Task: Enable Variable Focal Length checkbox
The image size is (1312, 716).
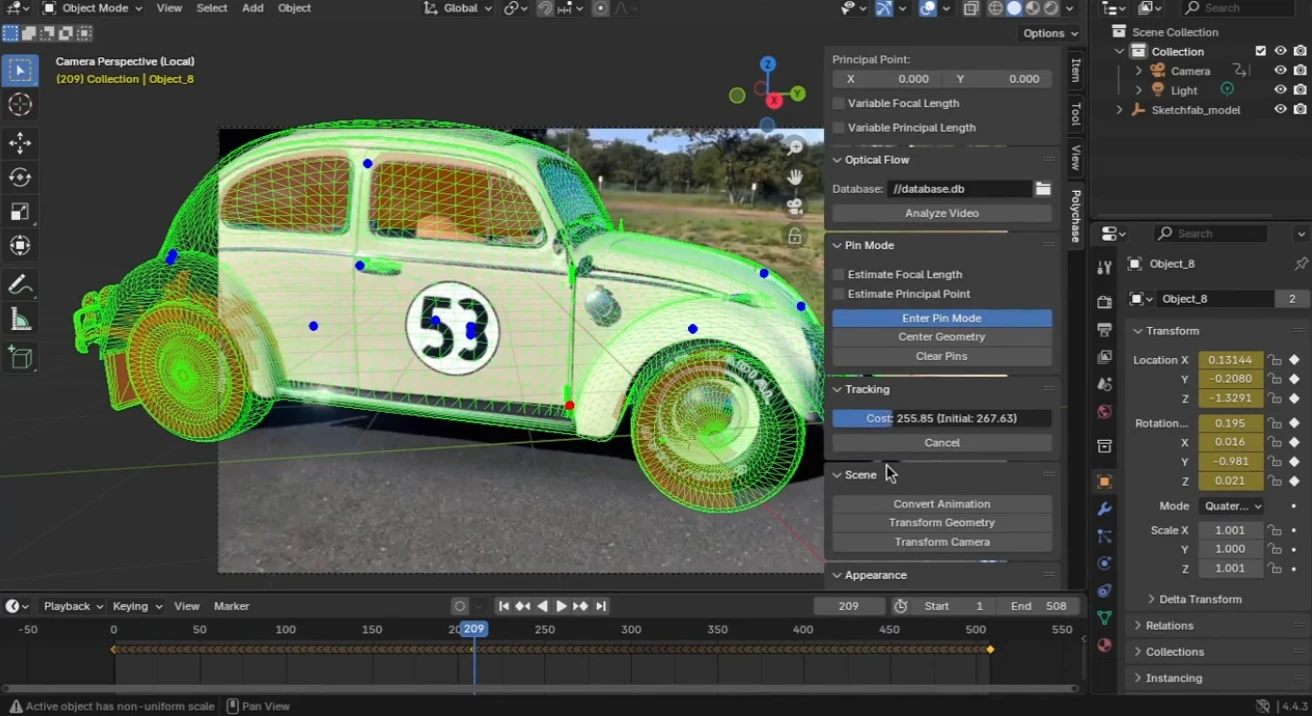Action: click(839, 103)
